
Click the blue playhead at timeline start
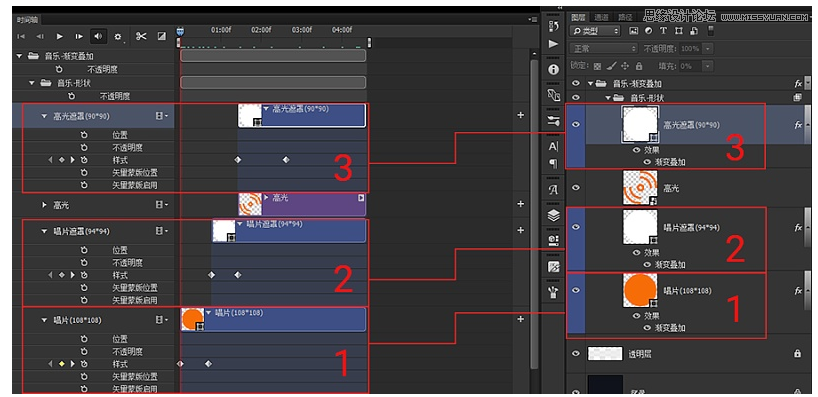click(180, 32)
